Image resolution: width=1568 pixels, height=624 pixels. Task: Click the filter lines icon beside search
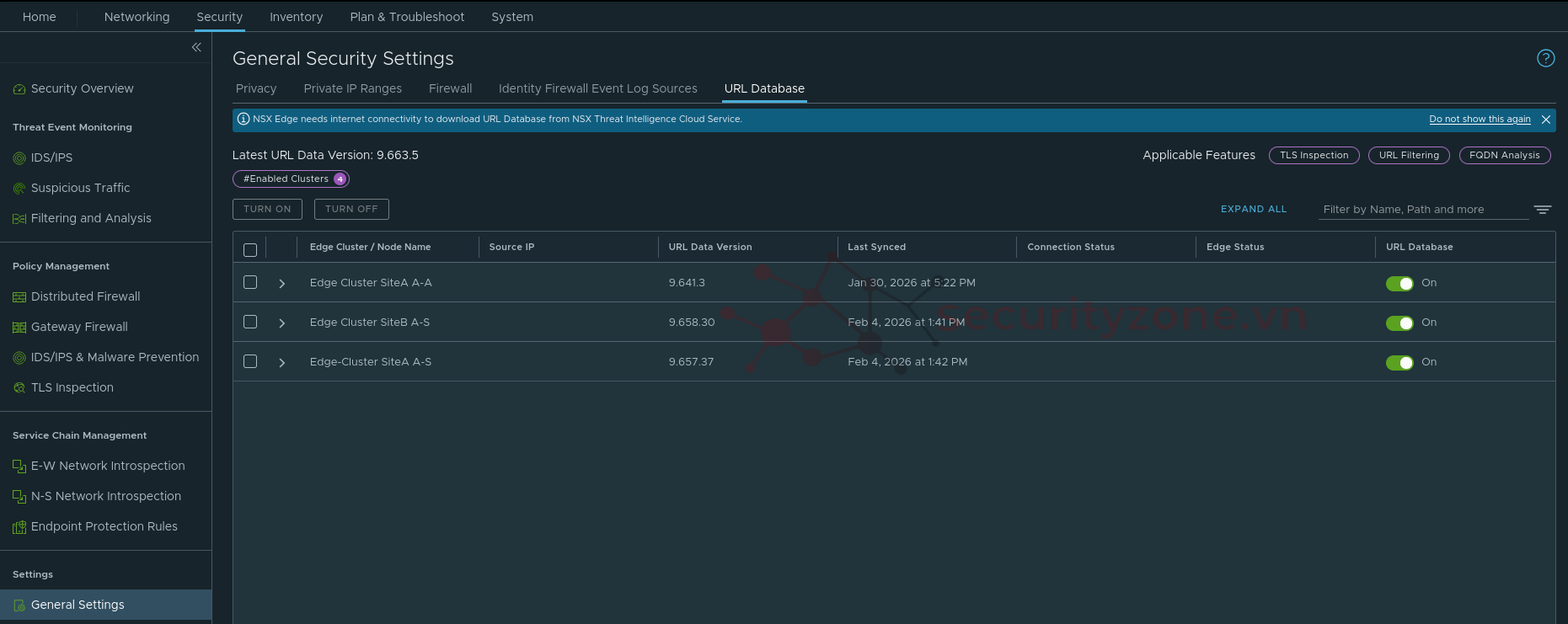point(1542,210)
